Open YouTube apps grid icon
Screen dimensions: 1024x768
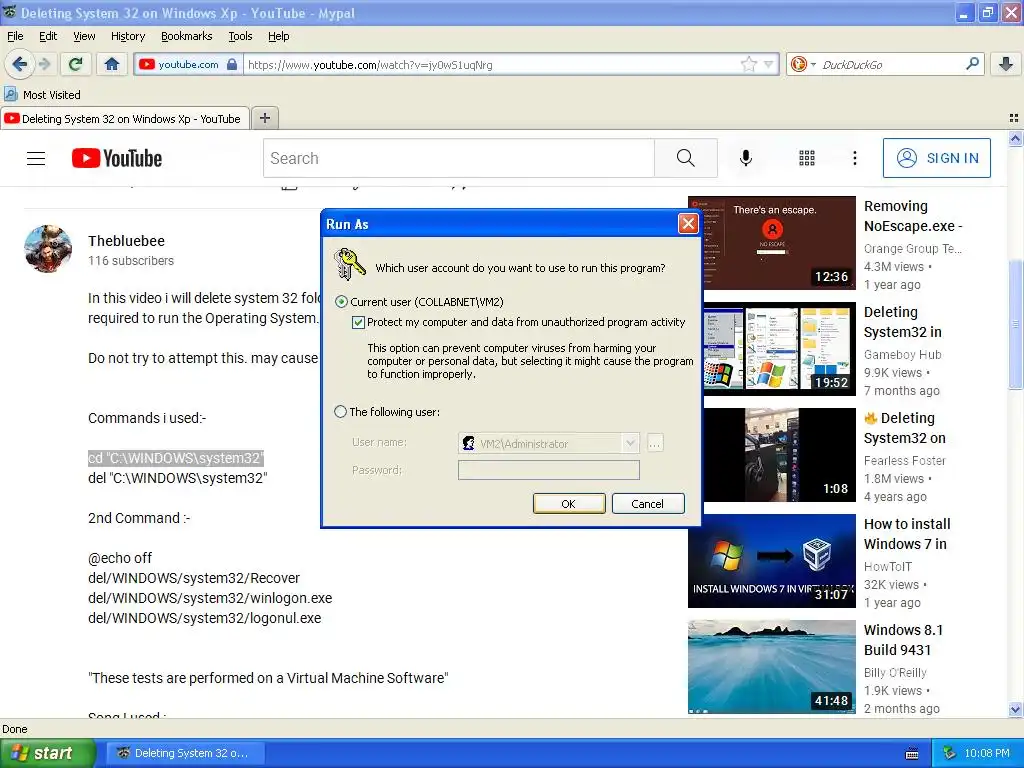coord(807,158)
